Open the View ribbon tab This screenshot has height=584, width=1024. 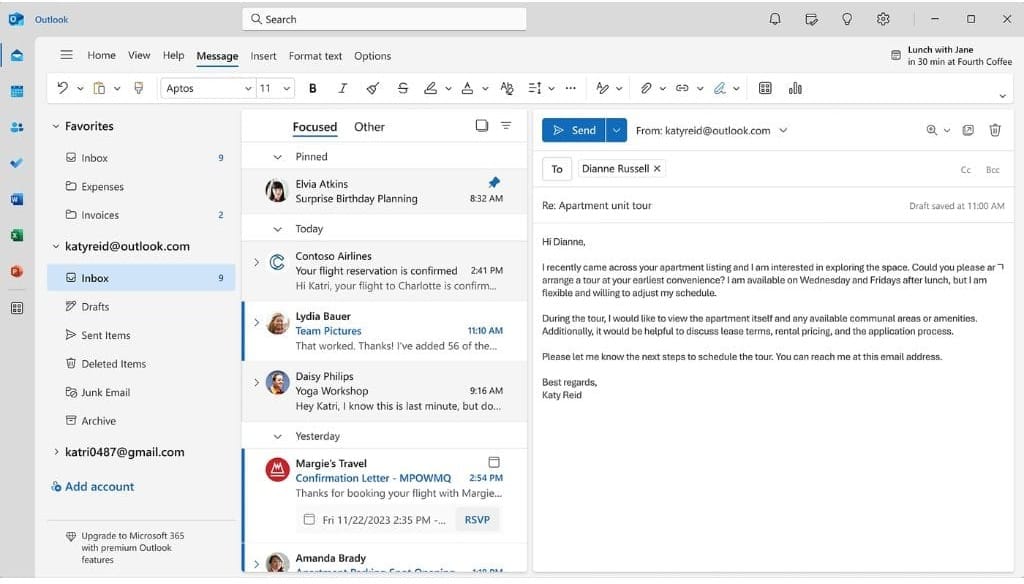(139, 56)
